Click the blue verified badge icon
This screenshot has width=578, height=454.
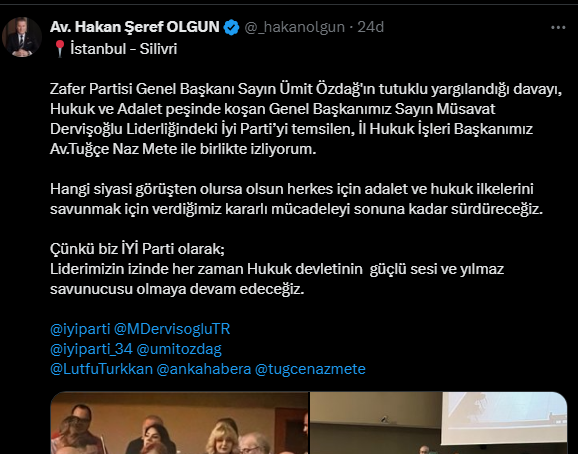pyautogui.click(x=231, y=28)
